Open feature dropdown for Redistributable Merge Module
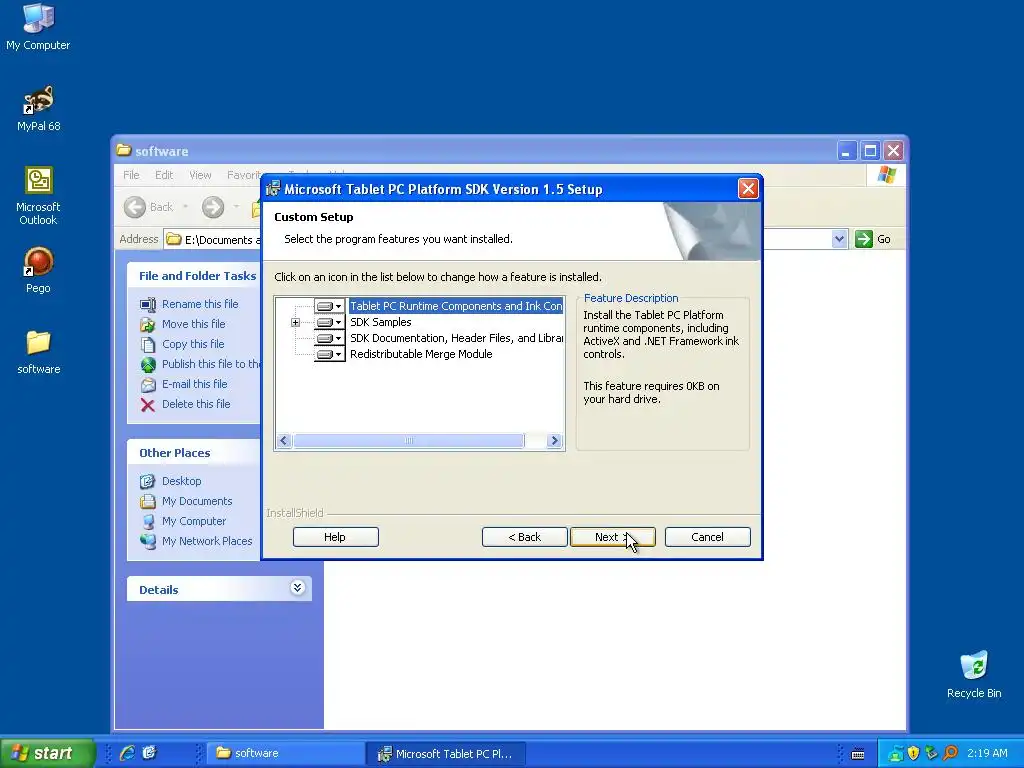This screenshot has width=1024, height=768. (329, 354)
